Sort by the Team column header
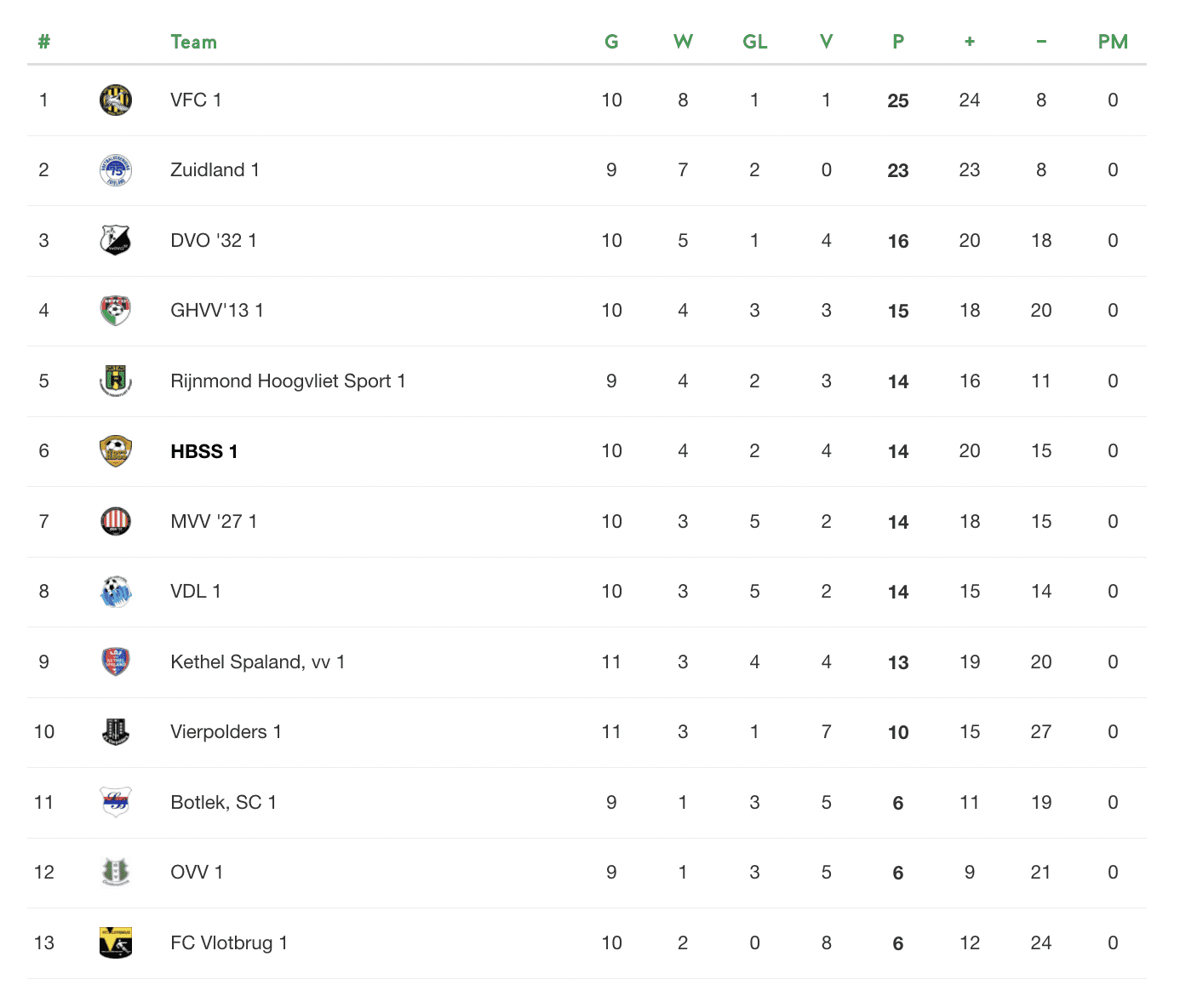The image size is (1180, 1008). click(194, 42)
